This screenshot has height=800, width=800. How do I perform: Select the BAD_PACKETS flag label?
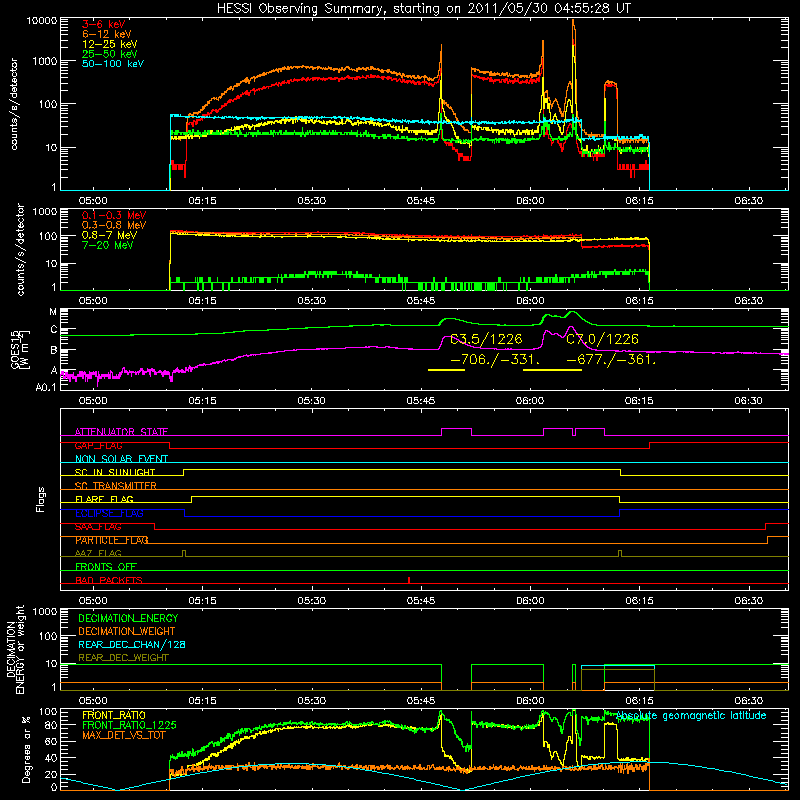(109, 580)
